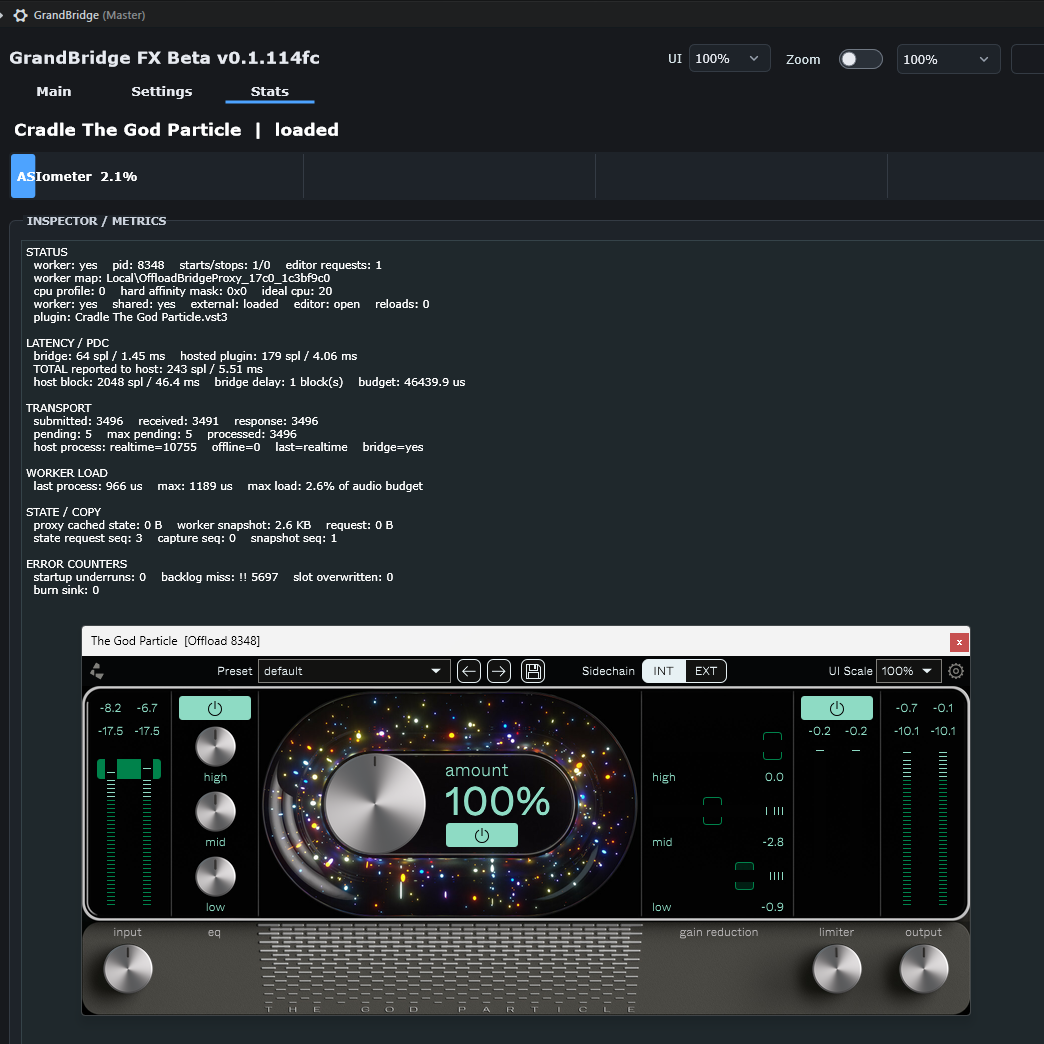This screenshot has height=1044, width=1044.
Task: Click 'worker map: Local\OffloadBridgeProxy' line
Action: 182,278
